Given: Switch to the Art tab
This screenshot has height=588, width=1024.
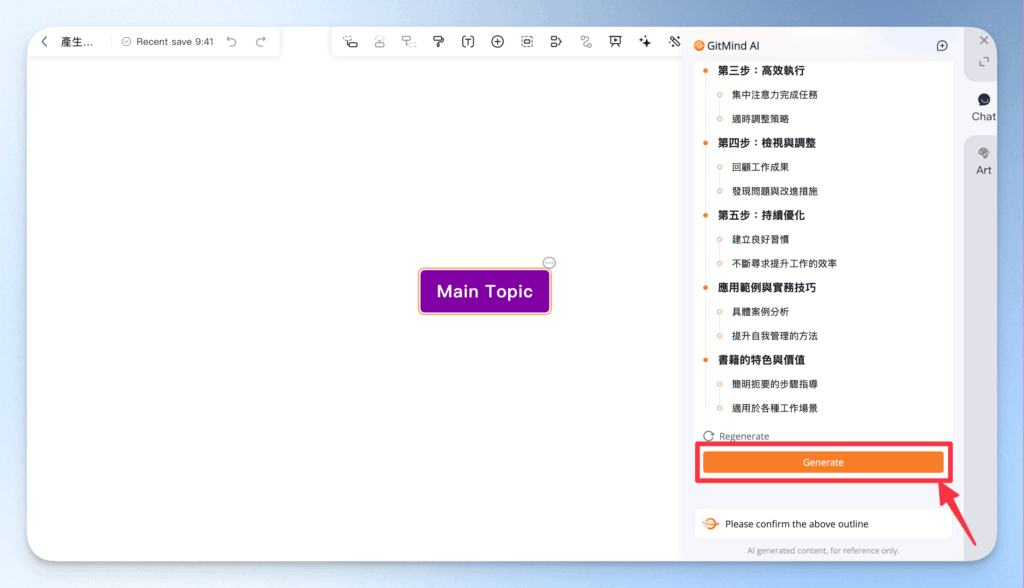Looking at the screenshot, I should click(x=982, y=160).
